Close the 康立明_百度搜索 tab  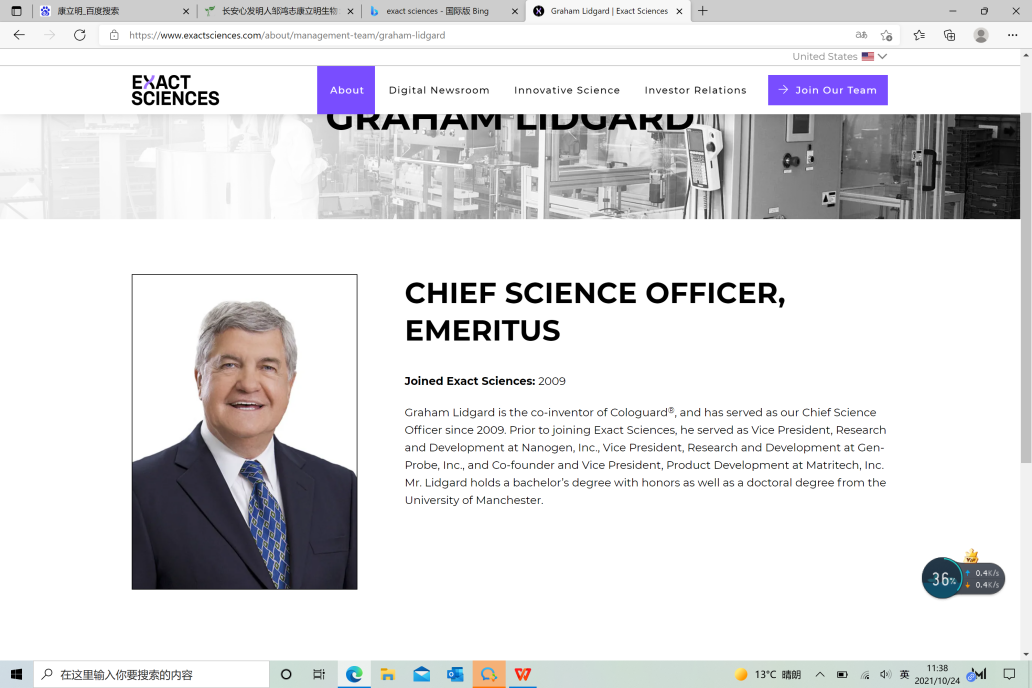click(x=186, y=11)
